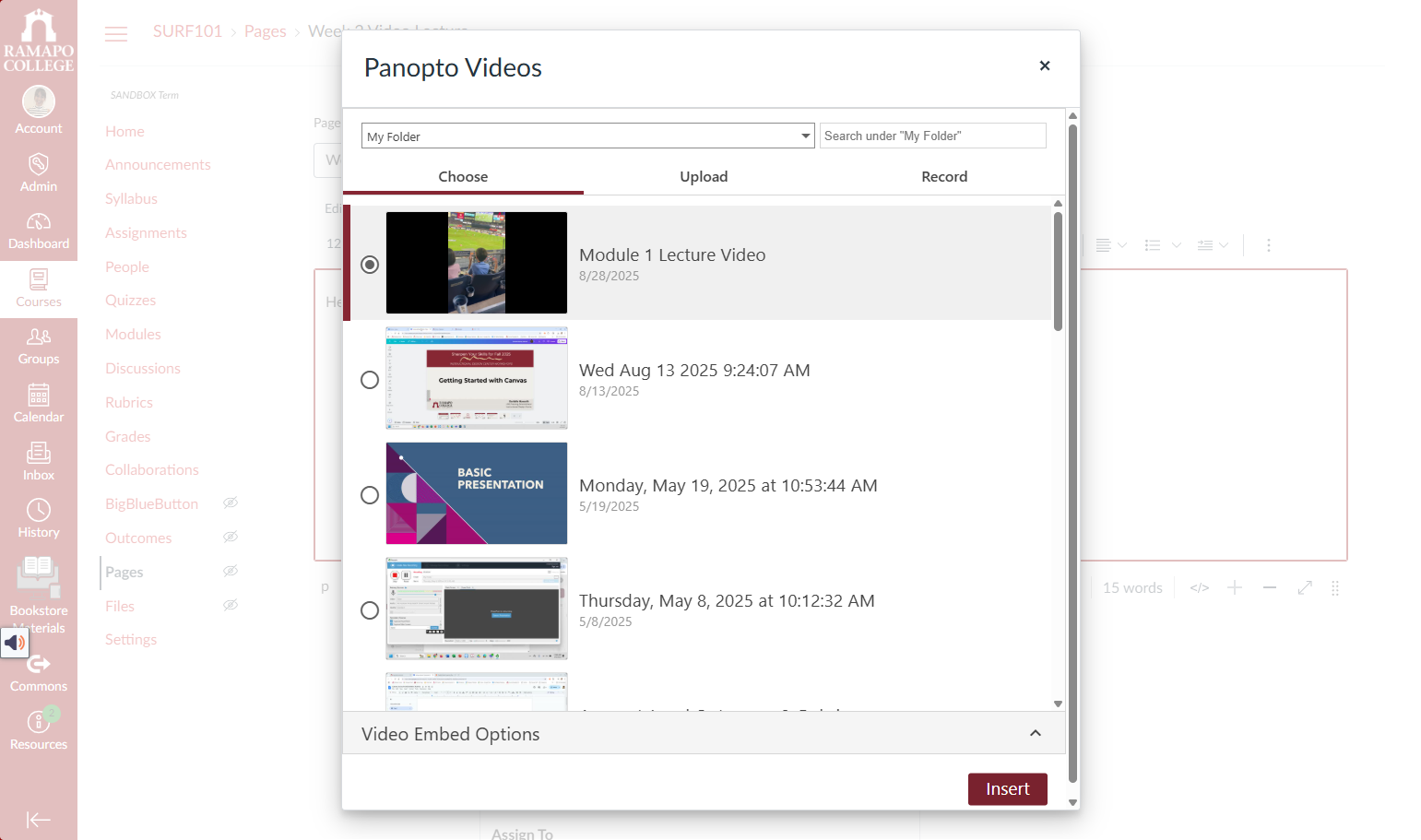The height and width of the screenshot is (840, 1421).
Task: Close the Panopto Videos dialog
Action: click(1045, 65)
